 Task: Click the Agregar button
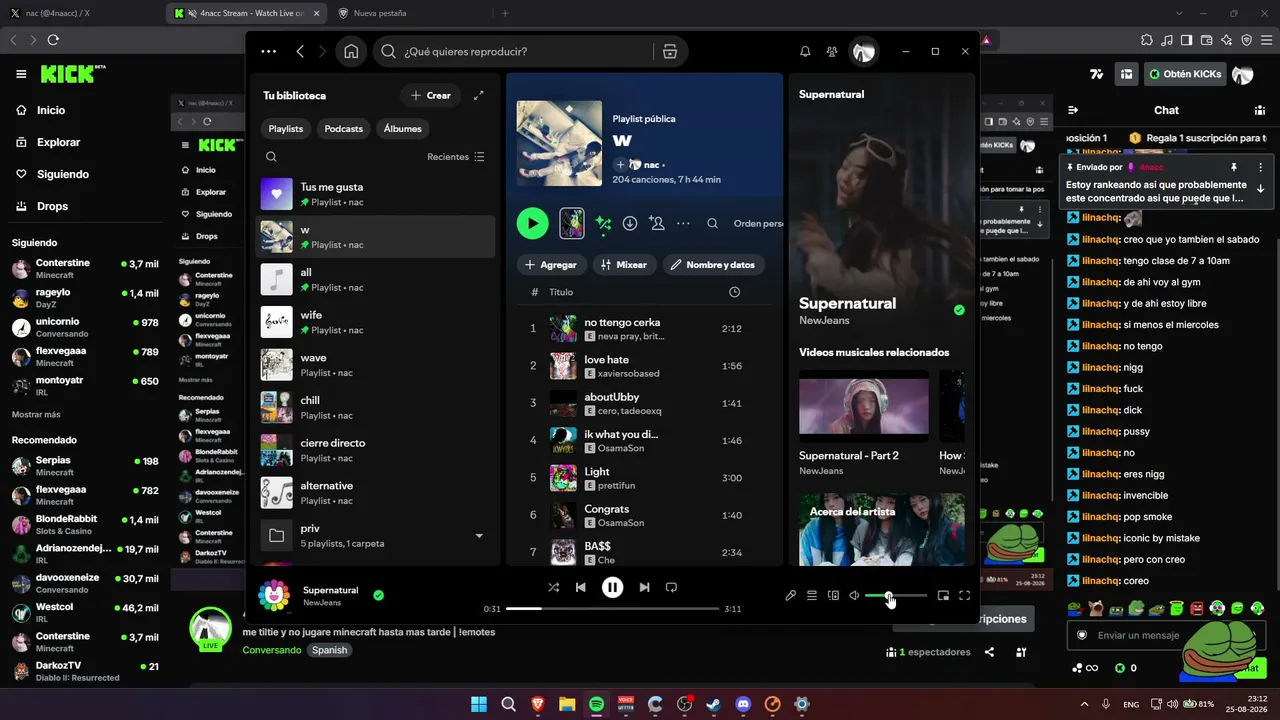point(552,265)
